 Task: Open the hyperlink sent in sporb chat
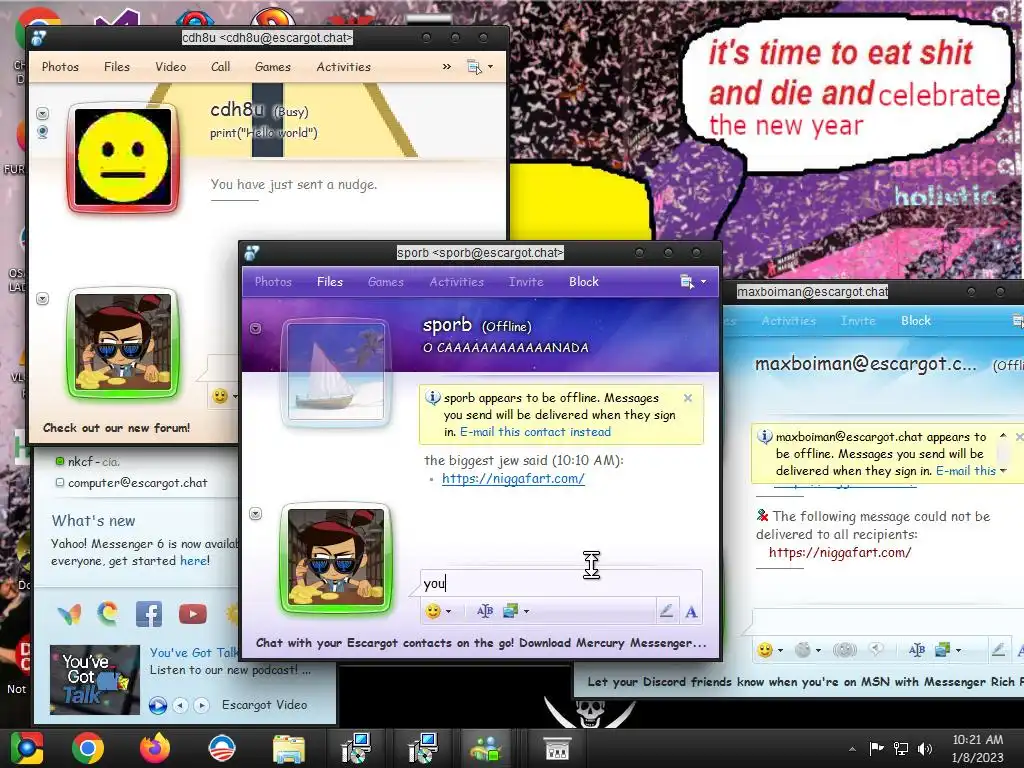[513, 478]
